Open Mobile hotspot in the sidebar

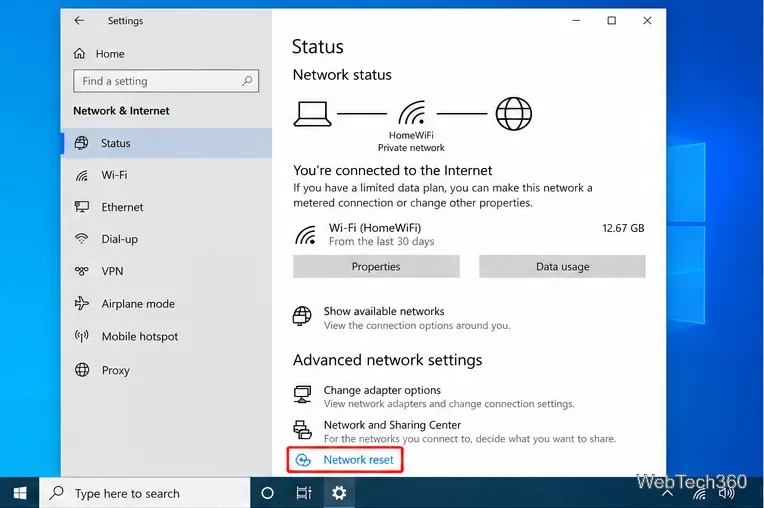click(x=166, y=336)
